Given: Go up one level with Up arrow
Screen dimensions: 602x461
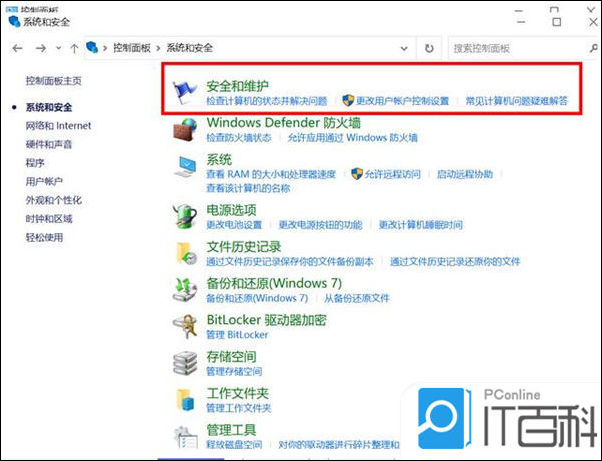Looking at the screenshot, I should click(x=74, y=48).
